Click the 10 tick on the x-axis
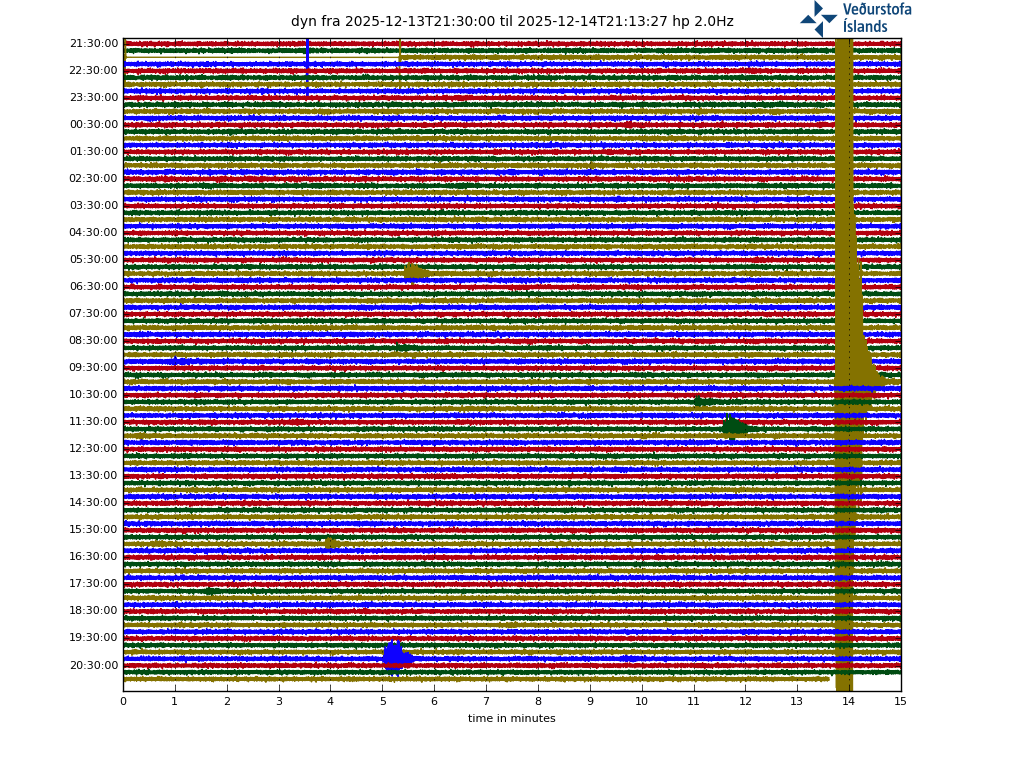The image size is (1024, 768). click(641, 702)
